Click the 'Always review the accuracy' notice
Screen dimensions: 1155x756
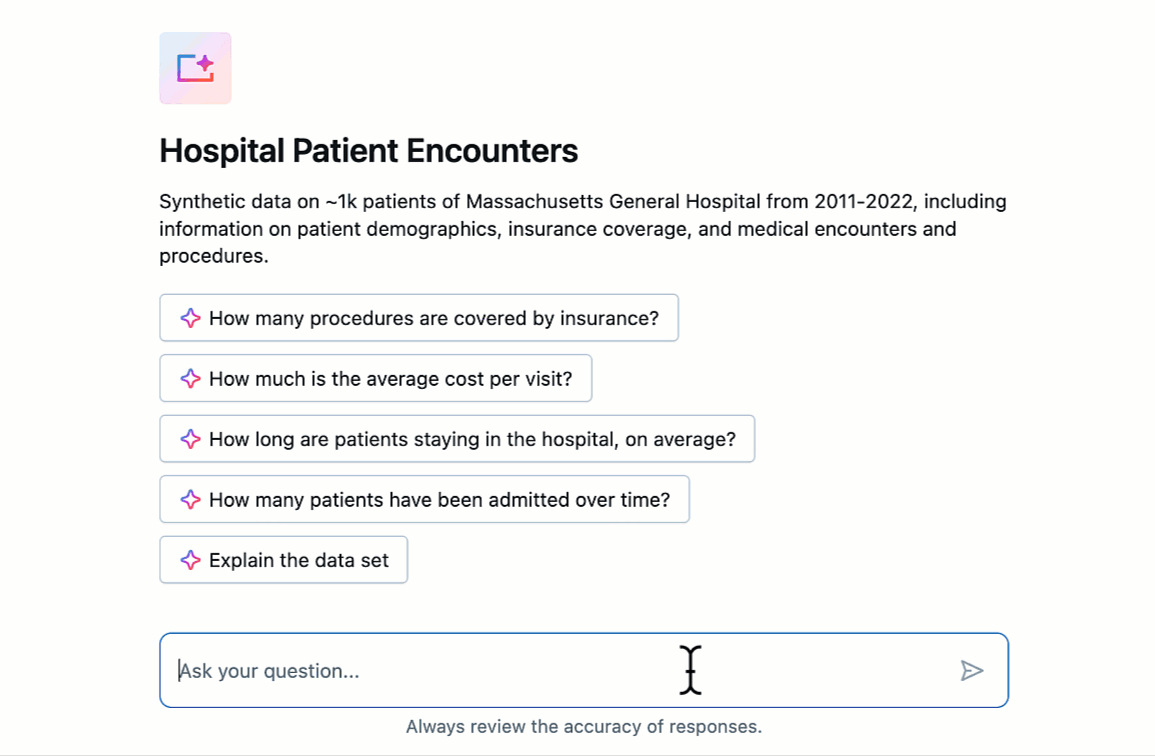point(583,727)
